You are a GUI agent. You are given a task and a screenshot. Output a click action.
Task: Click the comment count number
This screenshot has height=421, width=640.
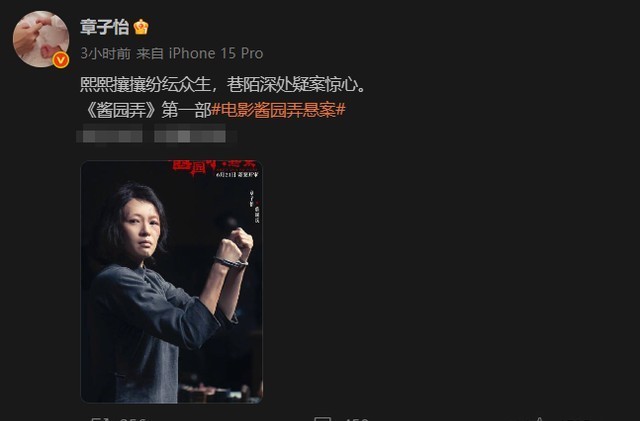click(356, 419)
